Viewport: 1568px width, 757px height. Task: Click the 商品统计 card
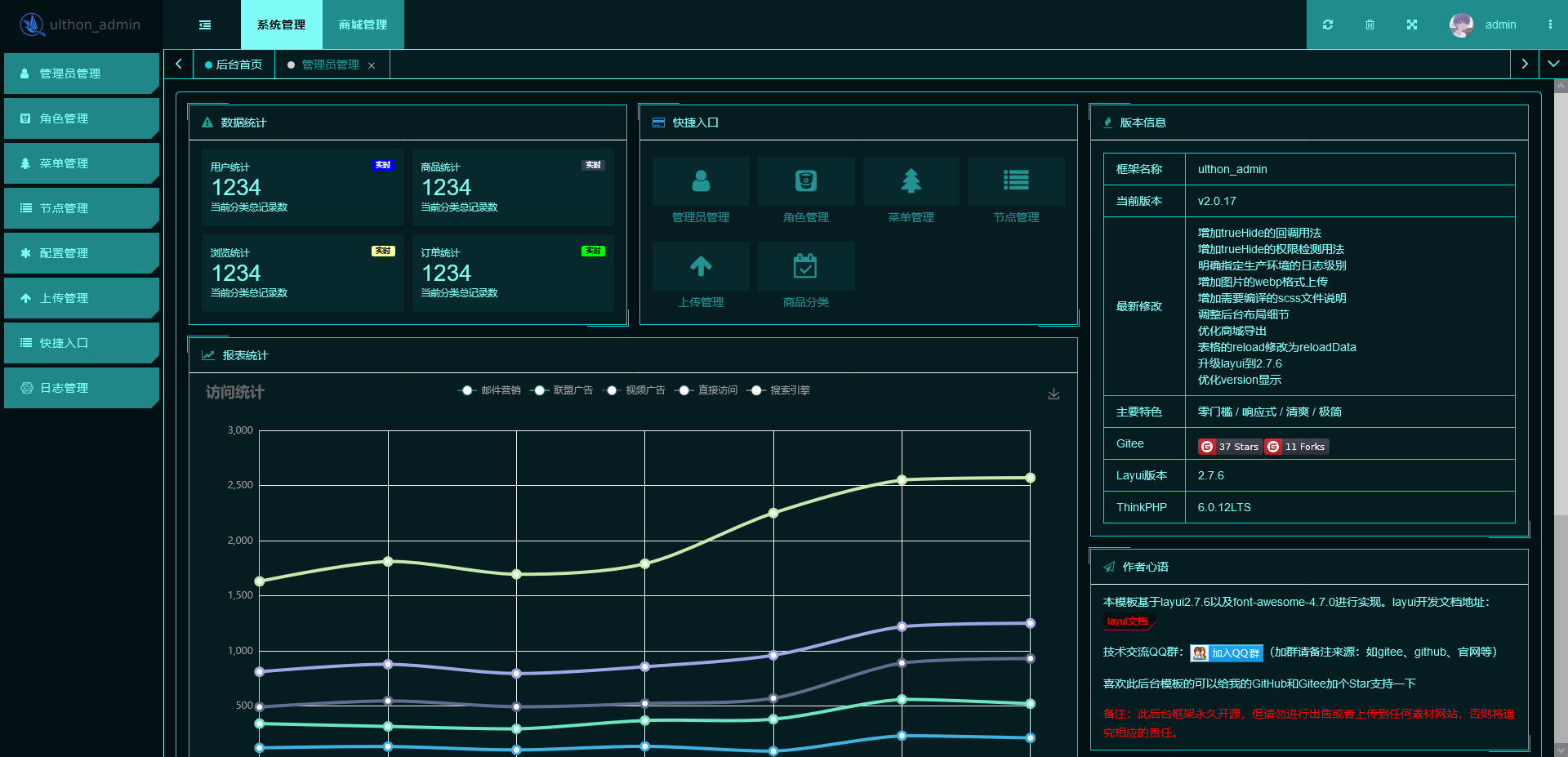(x=513, y=187)
